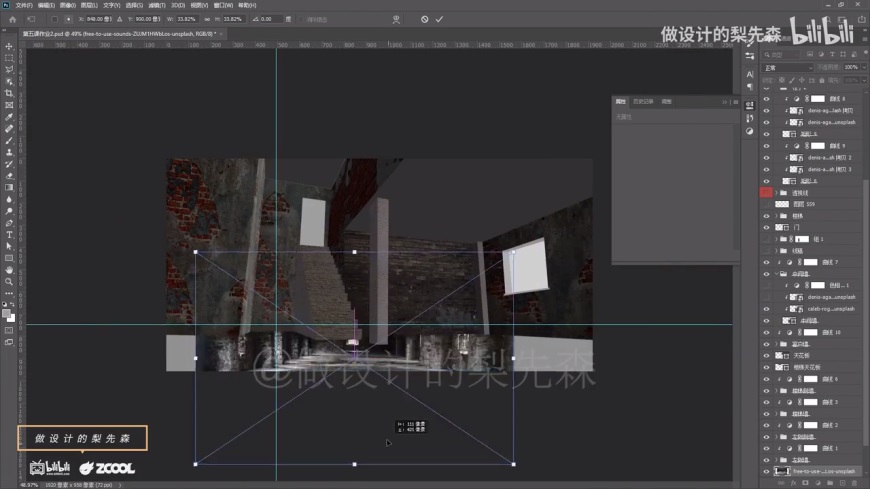Open the properties panel options menu
Screen dimensions: 870x489
point(736,102)
